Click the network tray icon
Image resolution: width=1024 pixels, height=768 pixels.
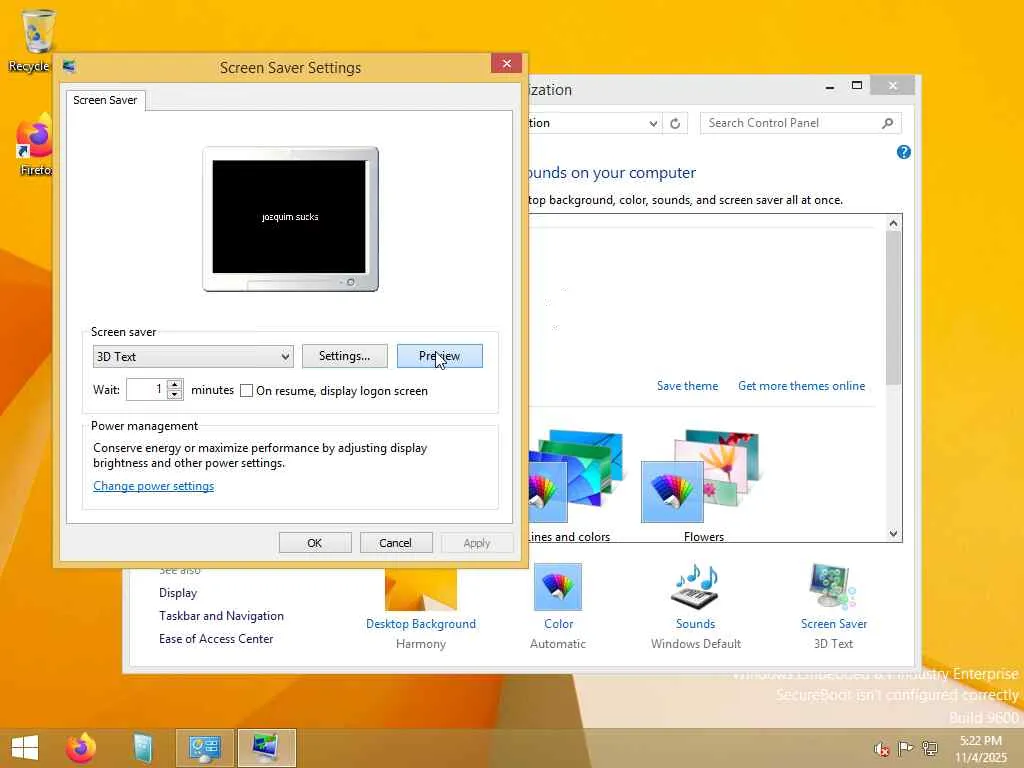pos(930,748)
